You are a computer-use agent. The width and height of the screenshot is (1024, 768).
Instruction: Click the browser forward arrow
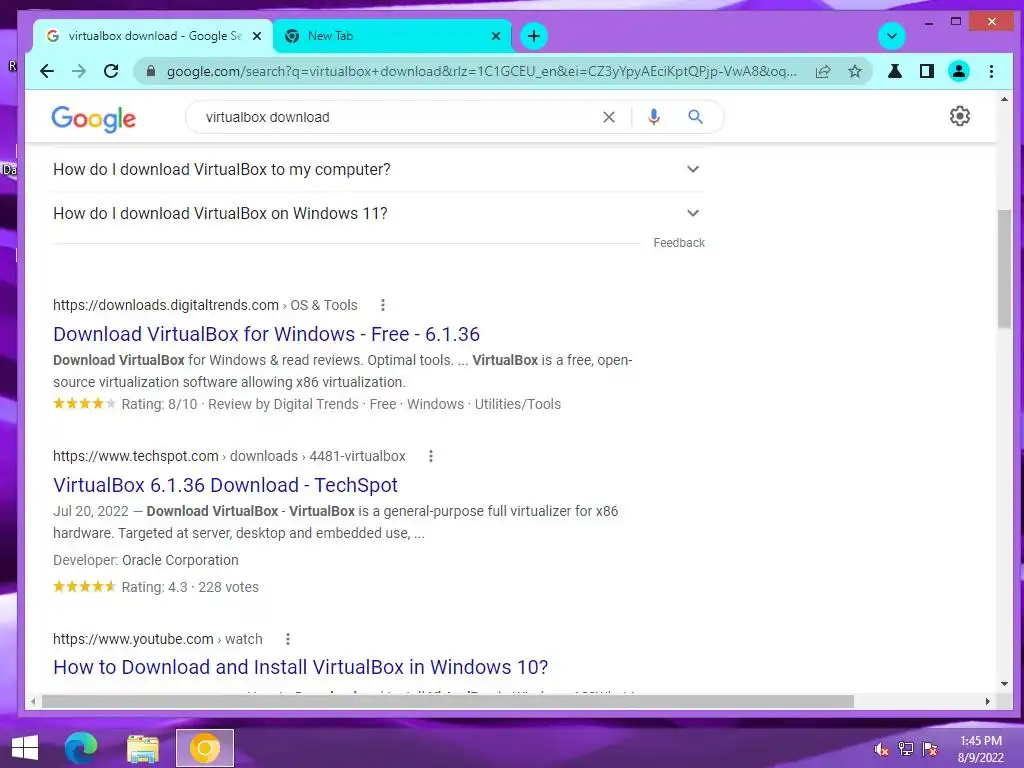pos(79,71)
